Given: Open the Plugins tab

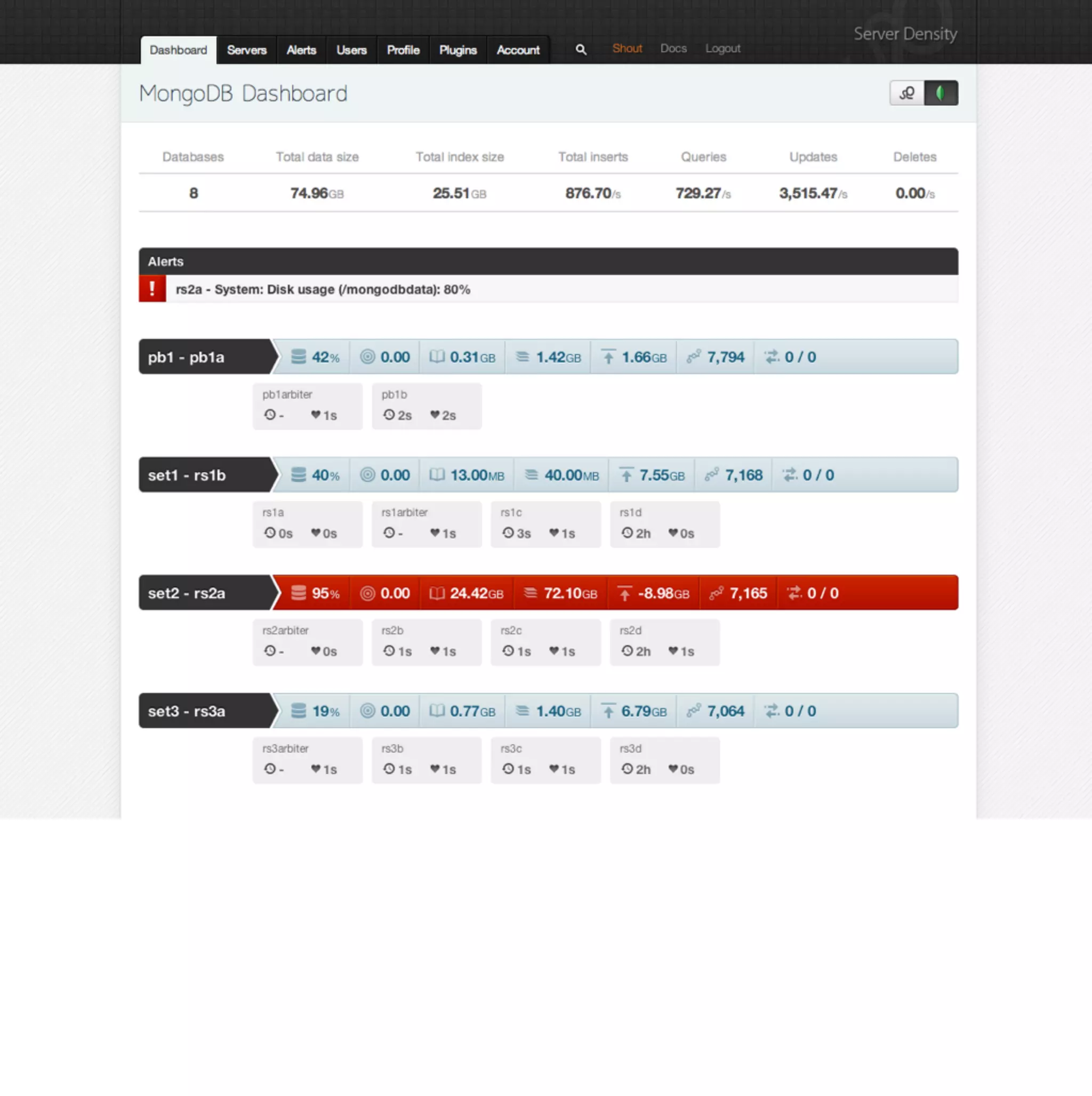Looking at the screenshot, I should (x=457, y=51).
